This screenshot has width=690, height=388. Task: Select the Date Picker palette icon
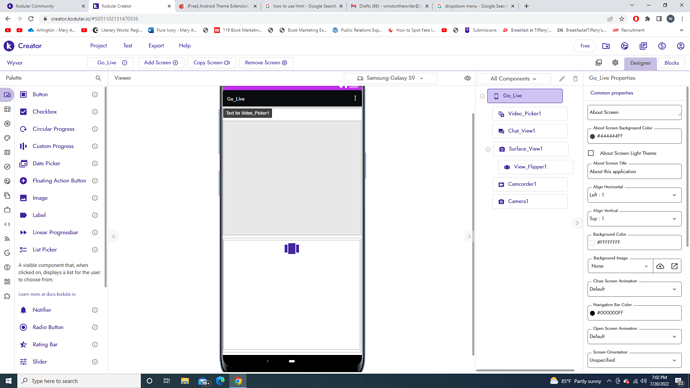(x=23, y=163)
